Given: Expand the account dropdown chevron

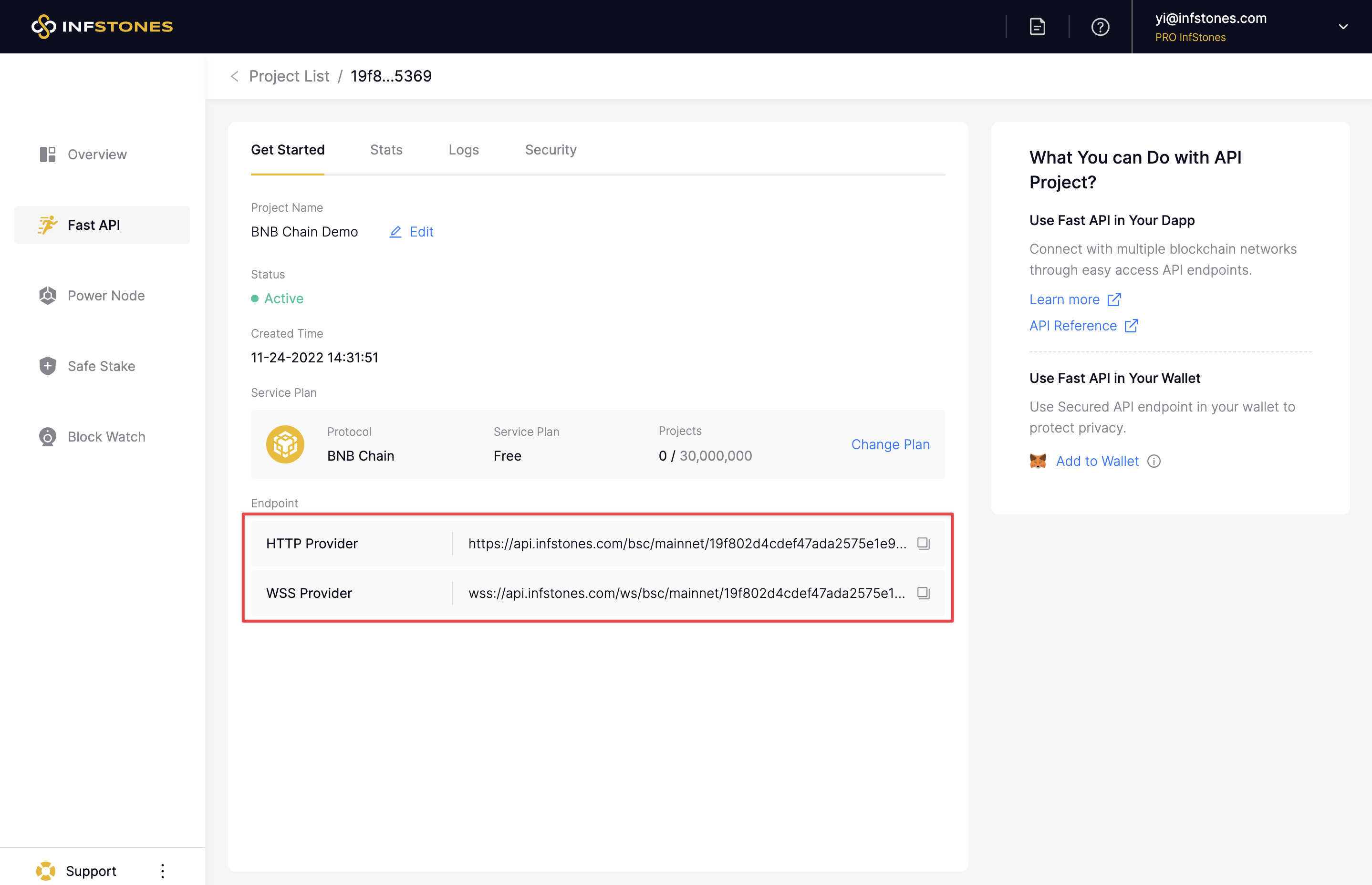Looking at the screenshot, I should 1343,26.
